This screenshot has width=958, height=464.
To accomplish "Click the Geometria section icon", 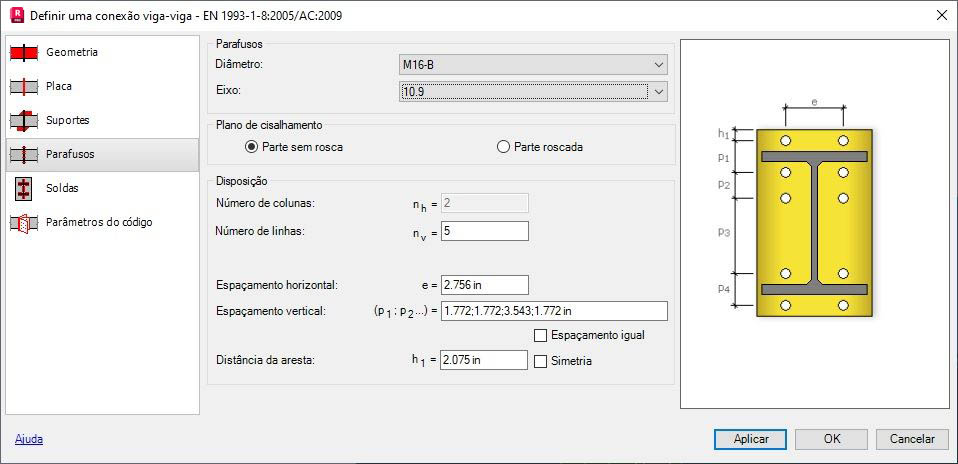I will 24,53.
